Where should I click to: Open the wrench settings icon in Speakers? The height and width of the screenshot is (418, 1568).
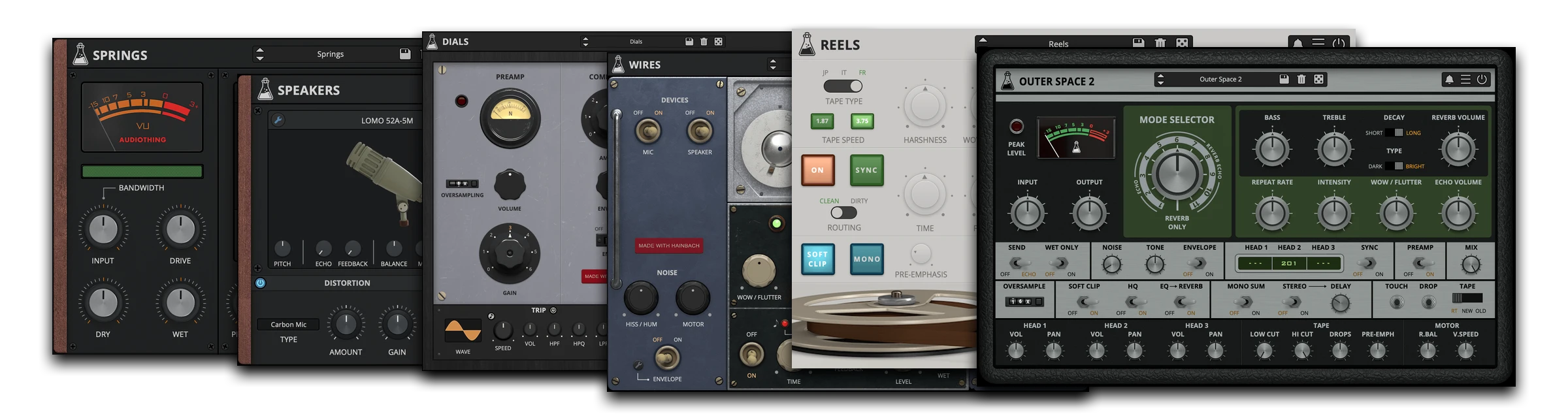tap(278, 120)
